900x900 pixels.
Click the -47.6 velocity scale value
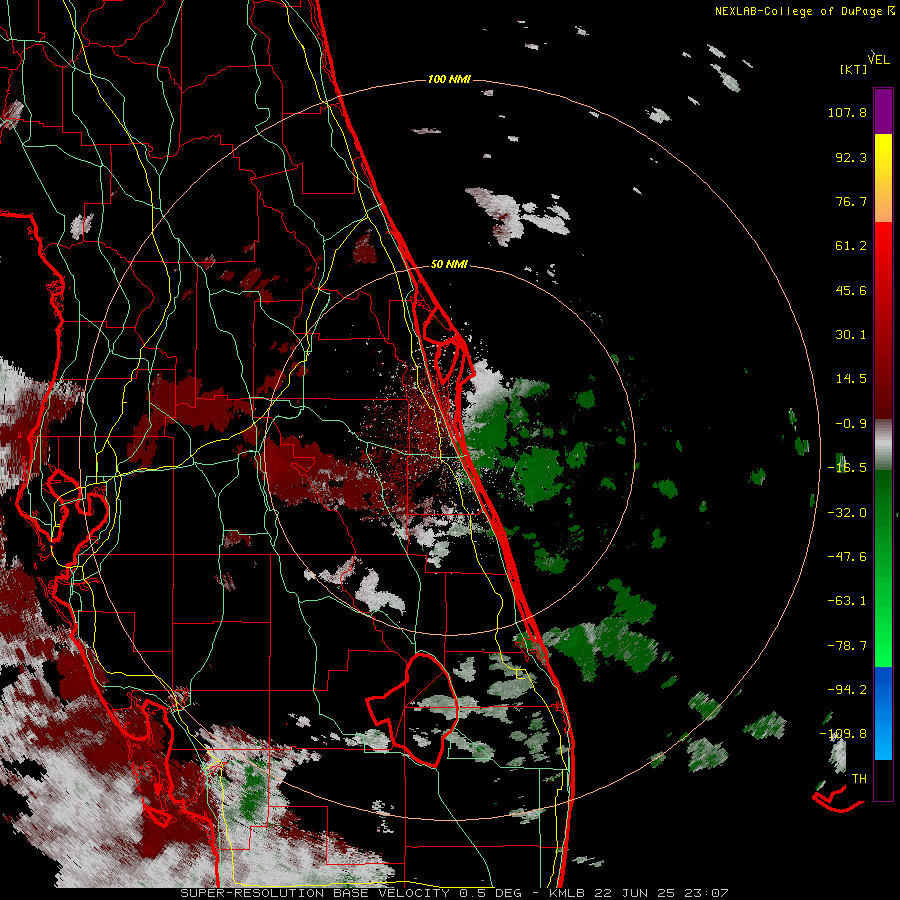[847, 557]
